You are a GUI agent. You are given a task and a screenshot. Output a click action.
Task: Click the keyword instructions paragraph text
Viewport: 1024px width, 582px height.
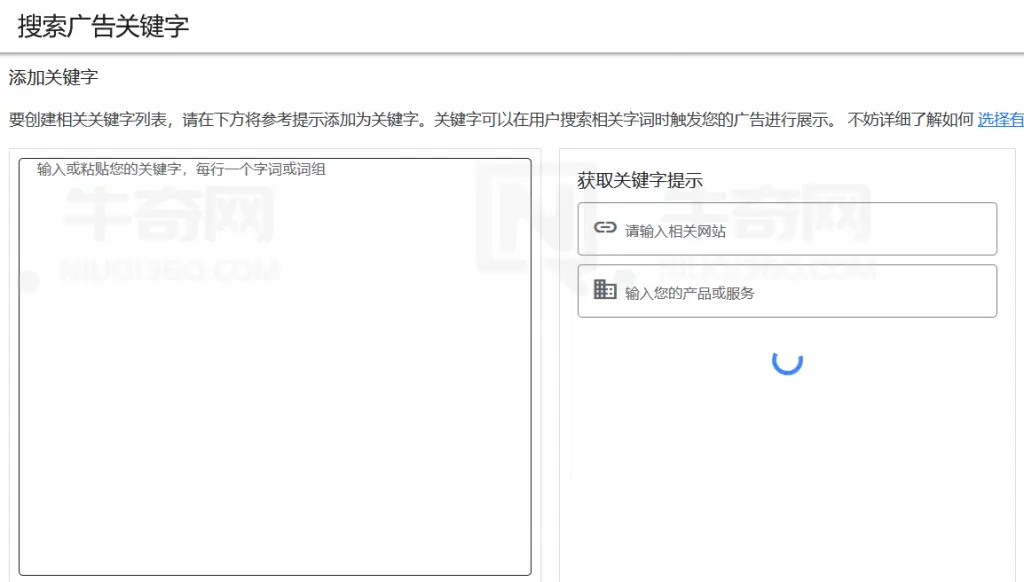pos(492,120)
